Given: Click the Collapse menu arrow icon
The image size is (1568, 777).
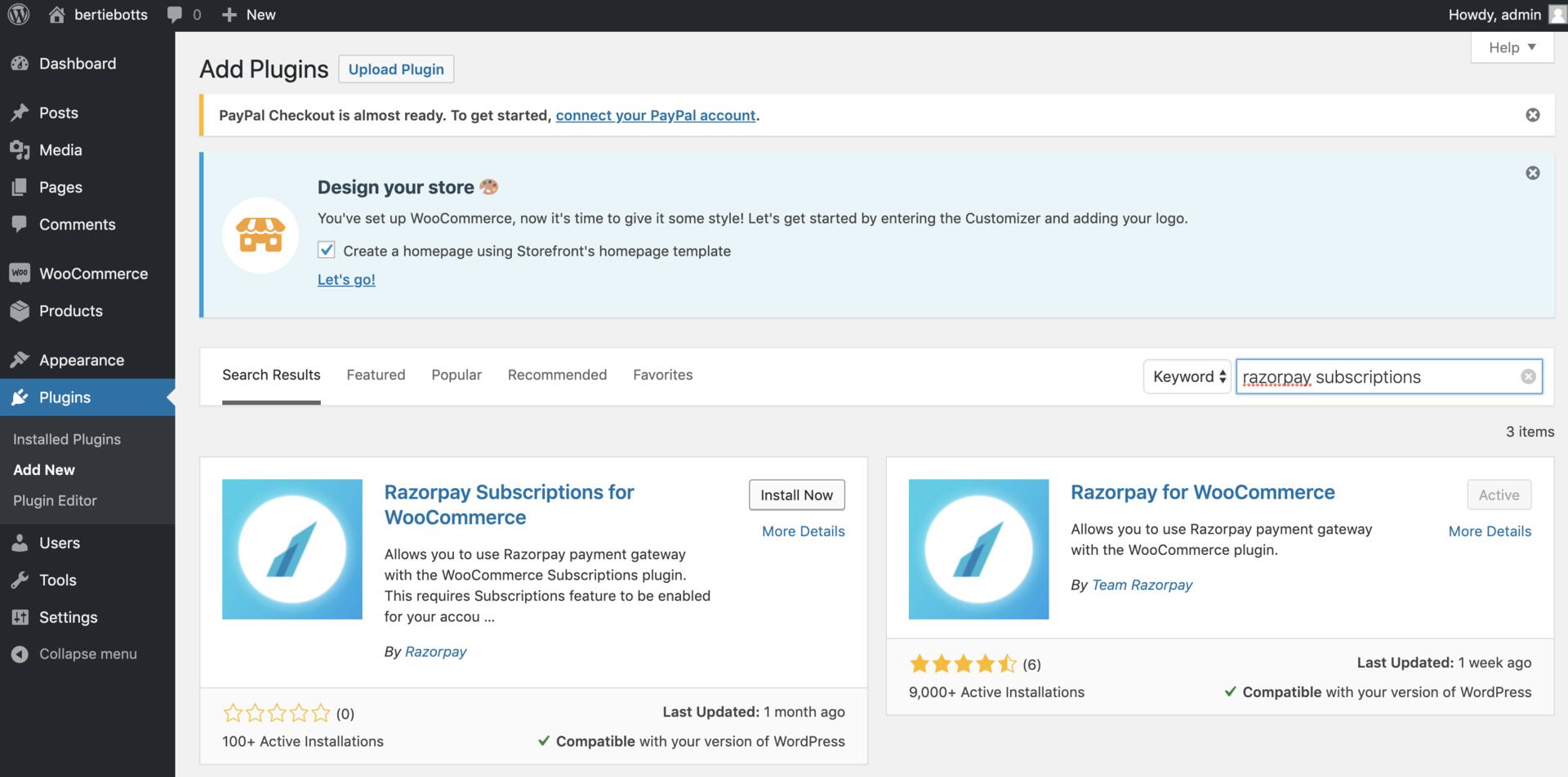Looking at the screenshot, I should (20, 654).
